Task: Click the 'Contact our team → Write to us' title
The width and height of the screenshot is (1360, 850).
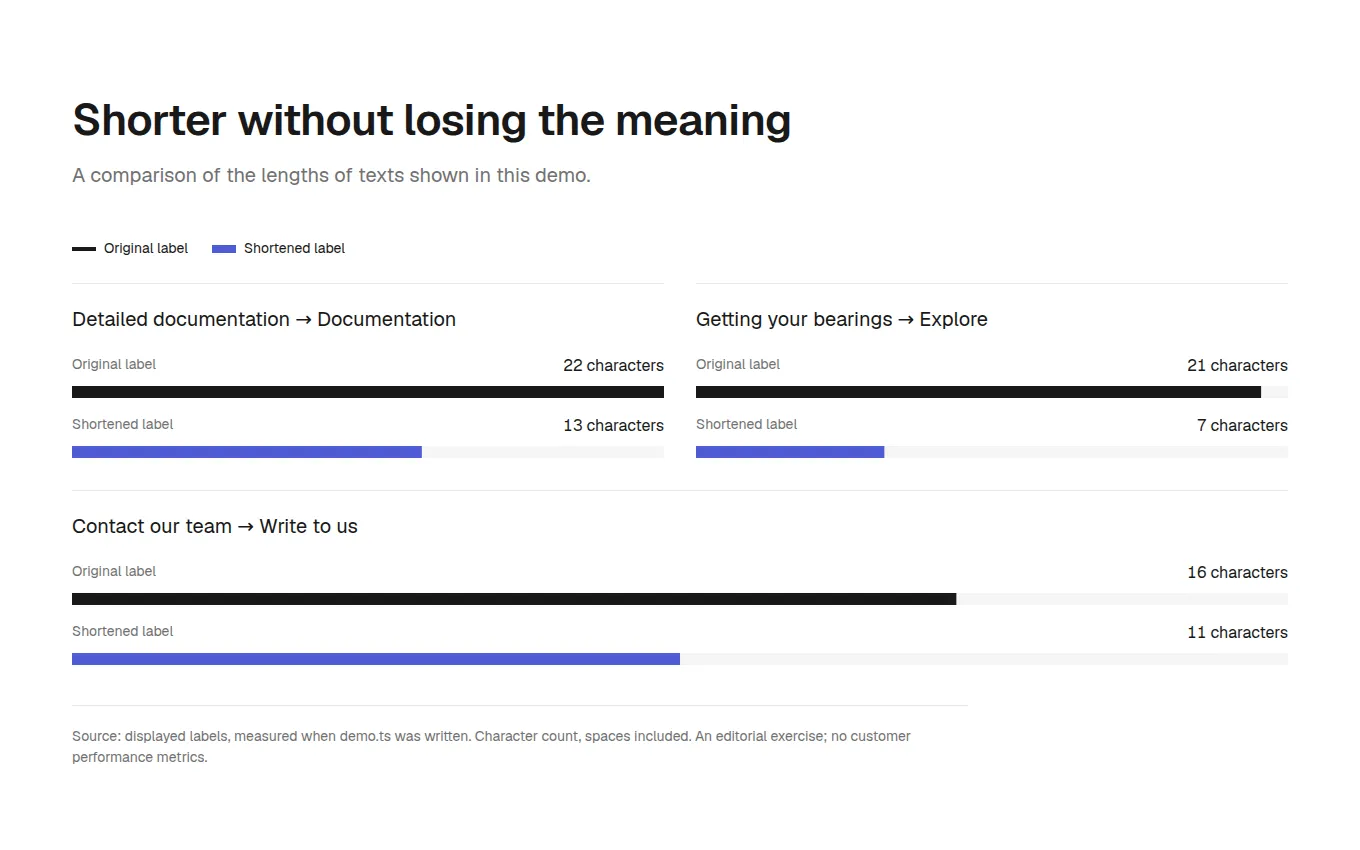Action: (215, 526)
